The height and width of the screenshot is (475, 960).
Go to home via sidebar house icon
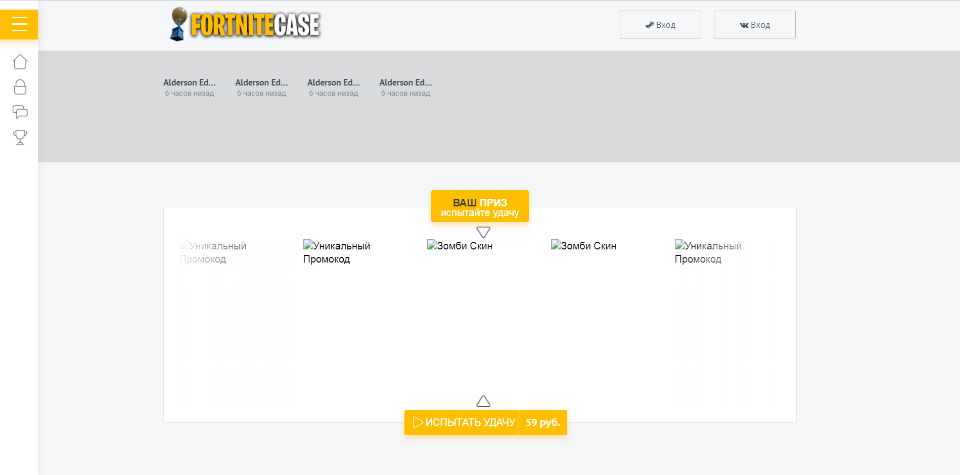(20, 62)
